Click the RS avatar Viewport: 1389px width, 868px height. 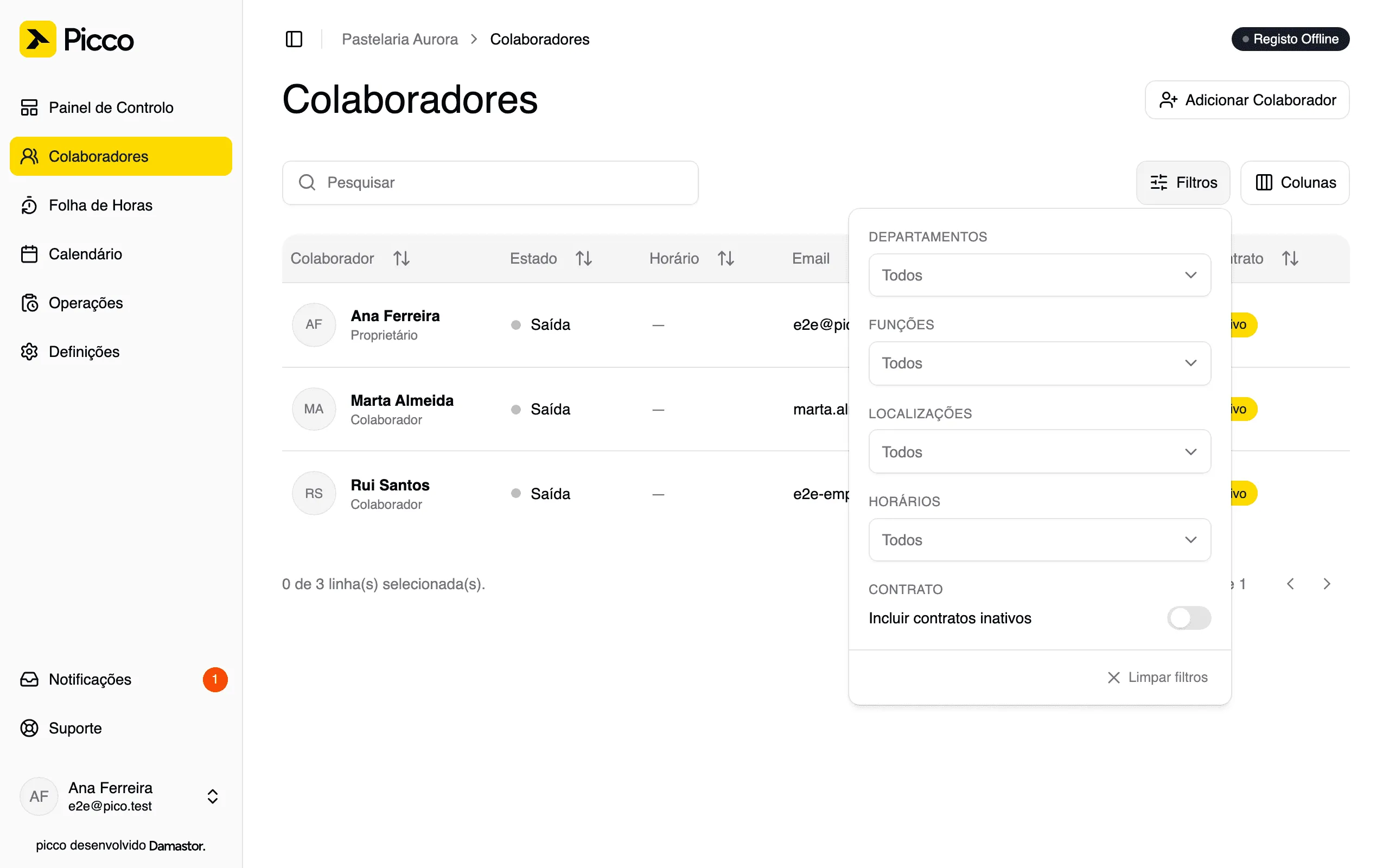314,493
